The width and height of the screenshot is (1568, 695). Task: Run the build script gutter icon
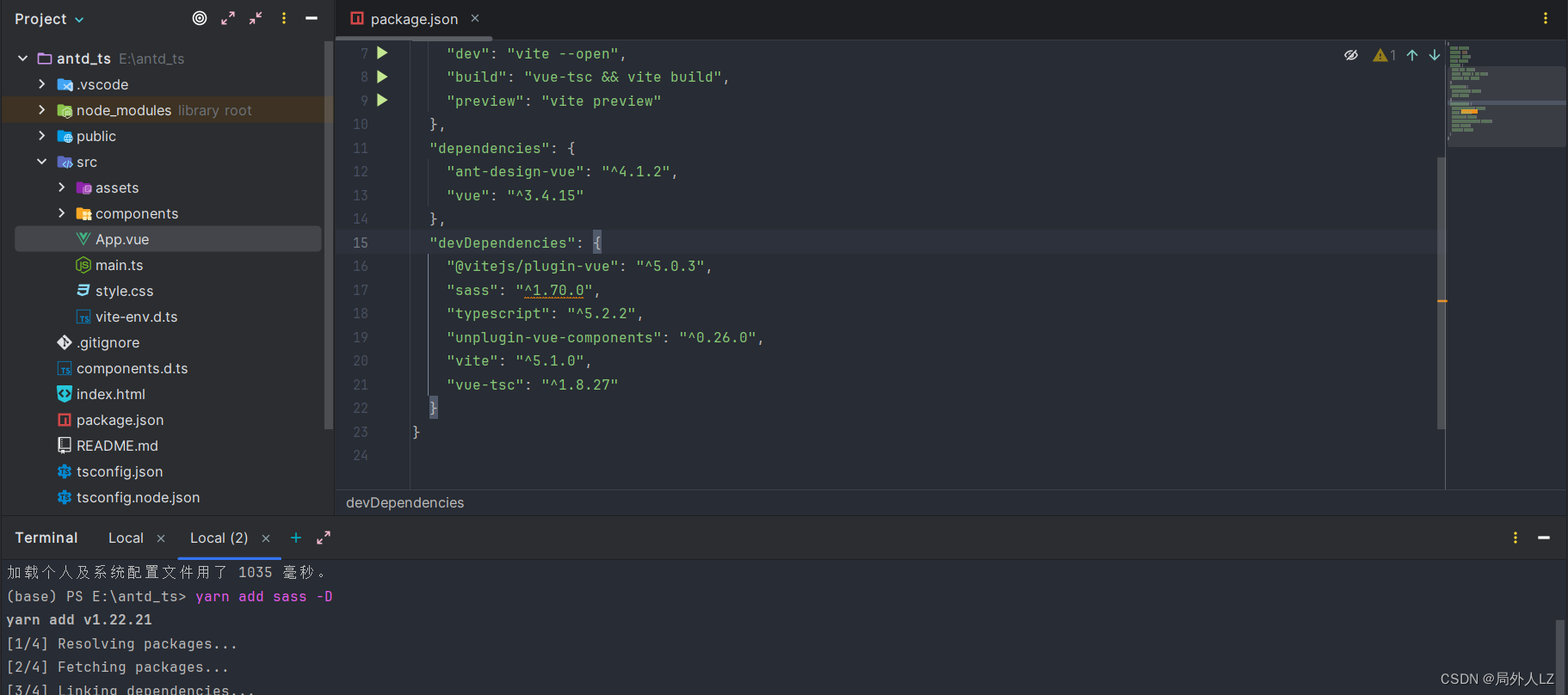pyautogui.click(x=382, y=77)
